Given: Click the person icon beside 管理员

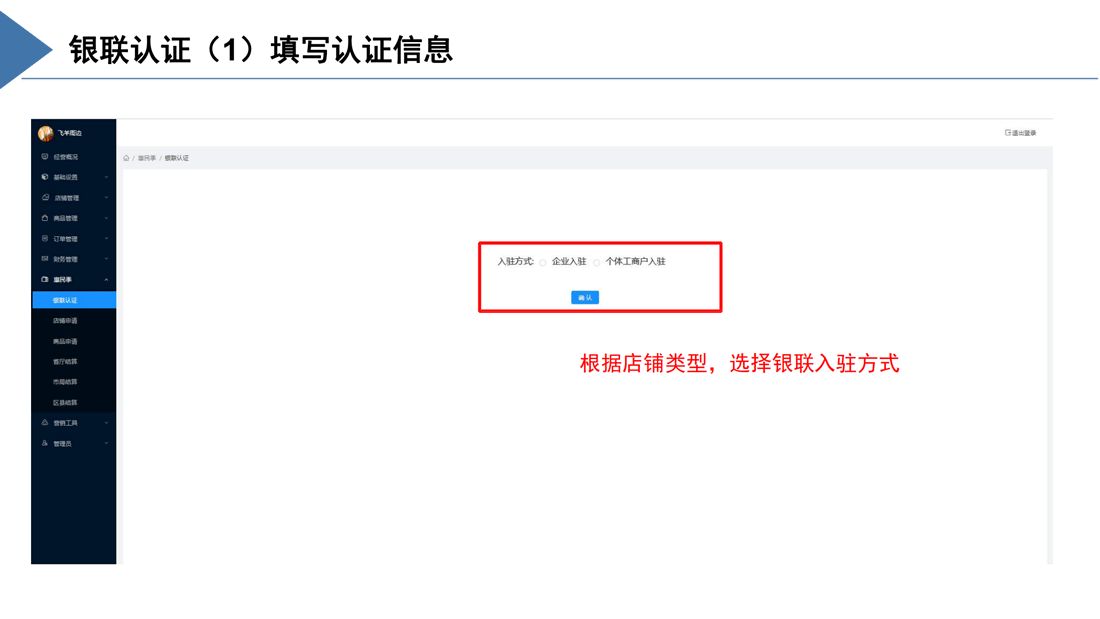Looking at the screenshot, I should click(x=45, y=443).
